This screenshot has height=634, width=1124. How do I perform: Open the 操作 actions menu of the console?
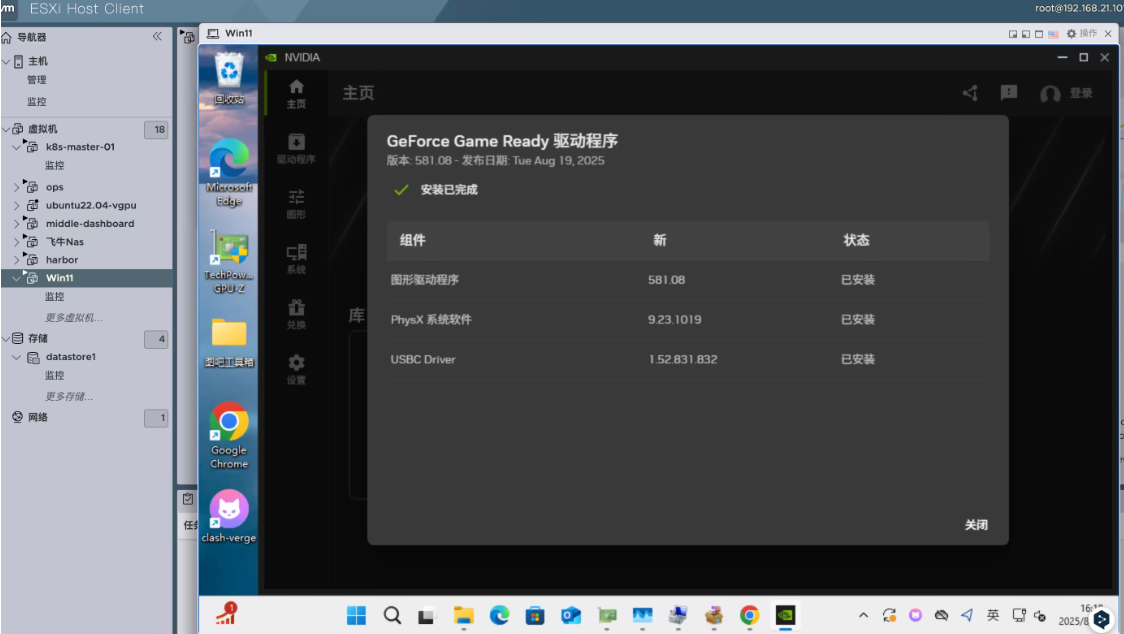1082,34
